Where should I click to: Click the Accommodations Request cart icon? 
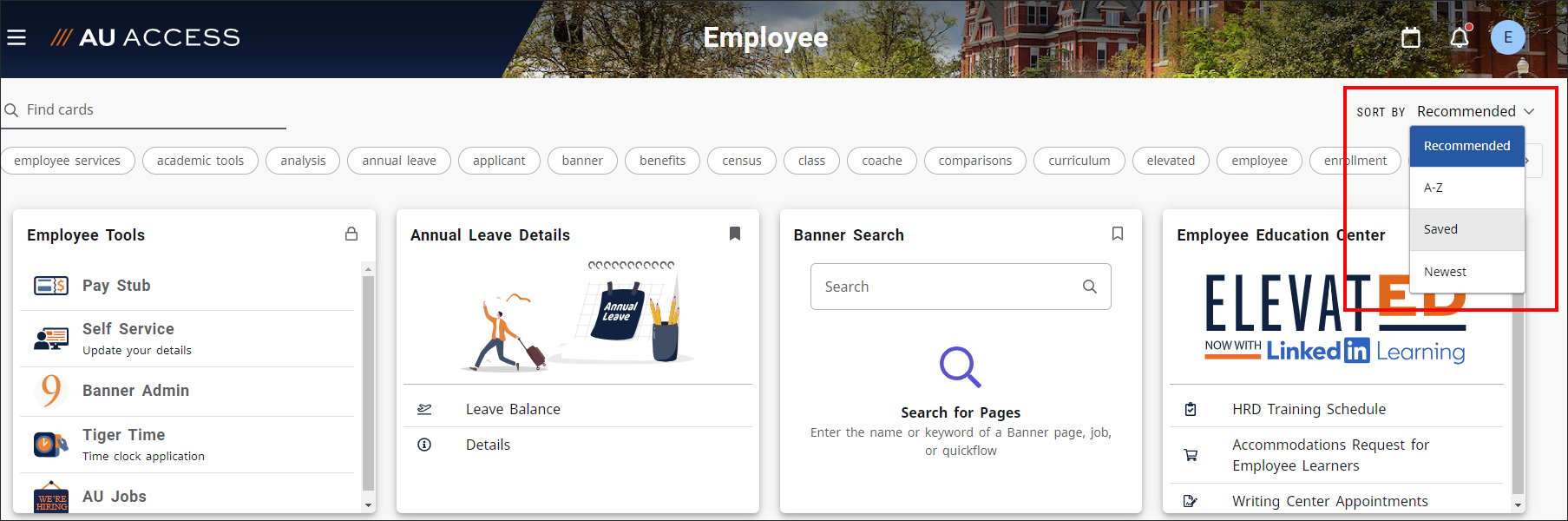point(1191,455)
